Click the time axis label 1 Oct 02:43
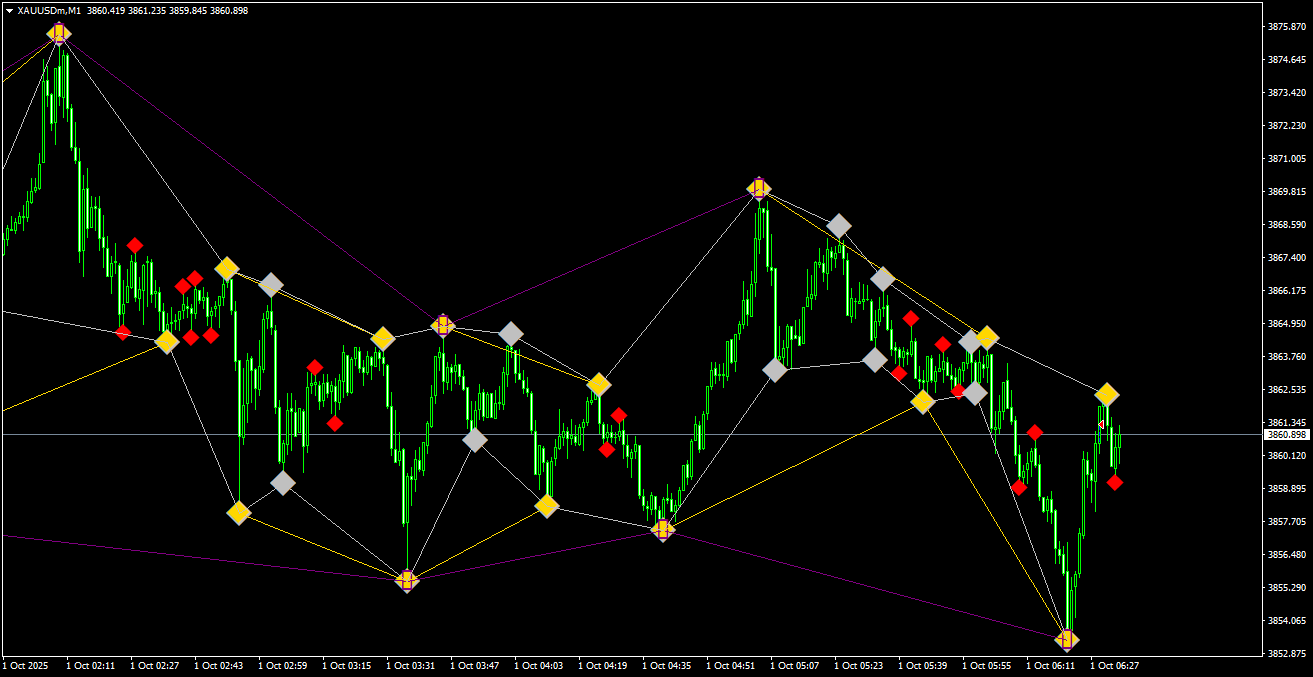This screenshot has height=677, width=1313. [x=219, y=665]
